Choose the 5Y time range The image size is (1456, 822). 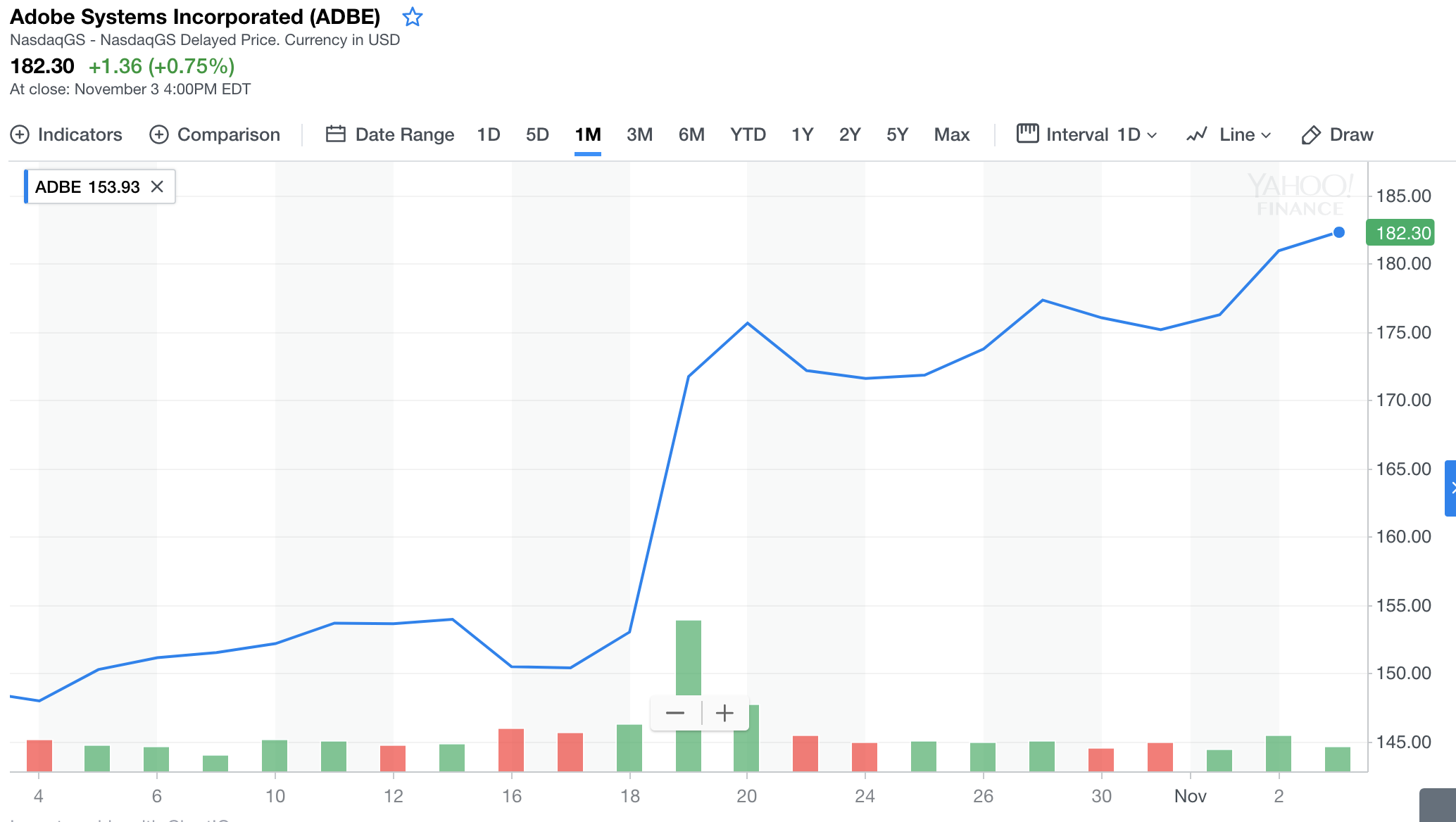(x=897, y=134)
